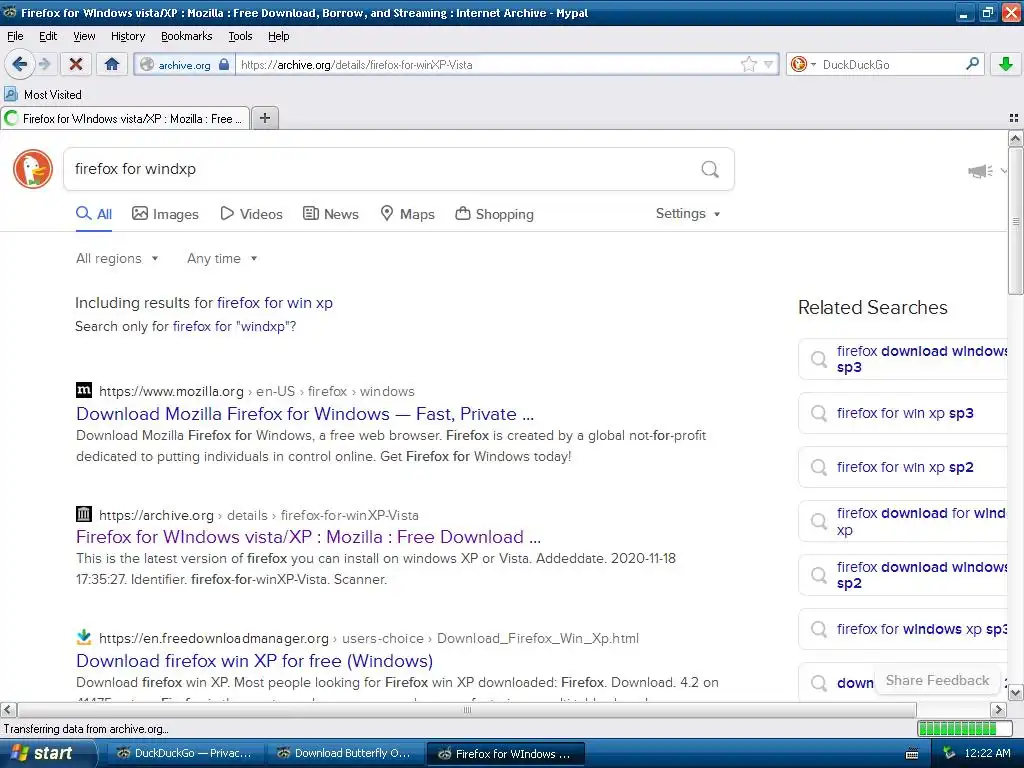Stop loading with the red X button
This screenshot has height=768, width=1024.
pyautogui.click(x=76, y=64)
